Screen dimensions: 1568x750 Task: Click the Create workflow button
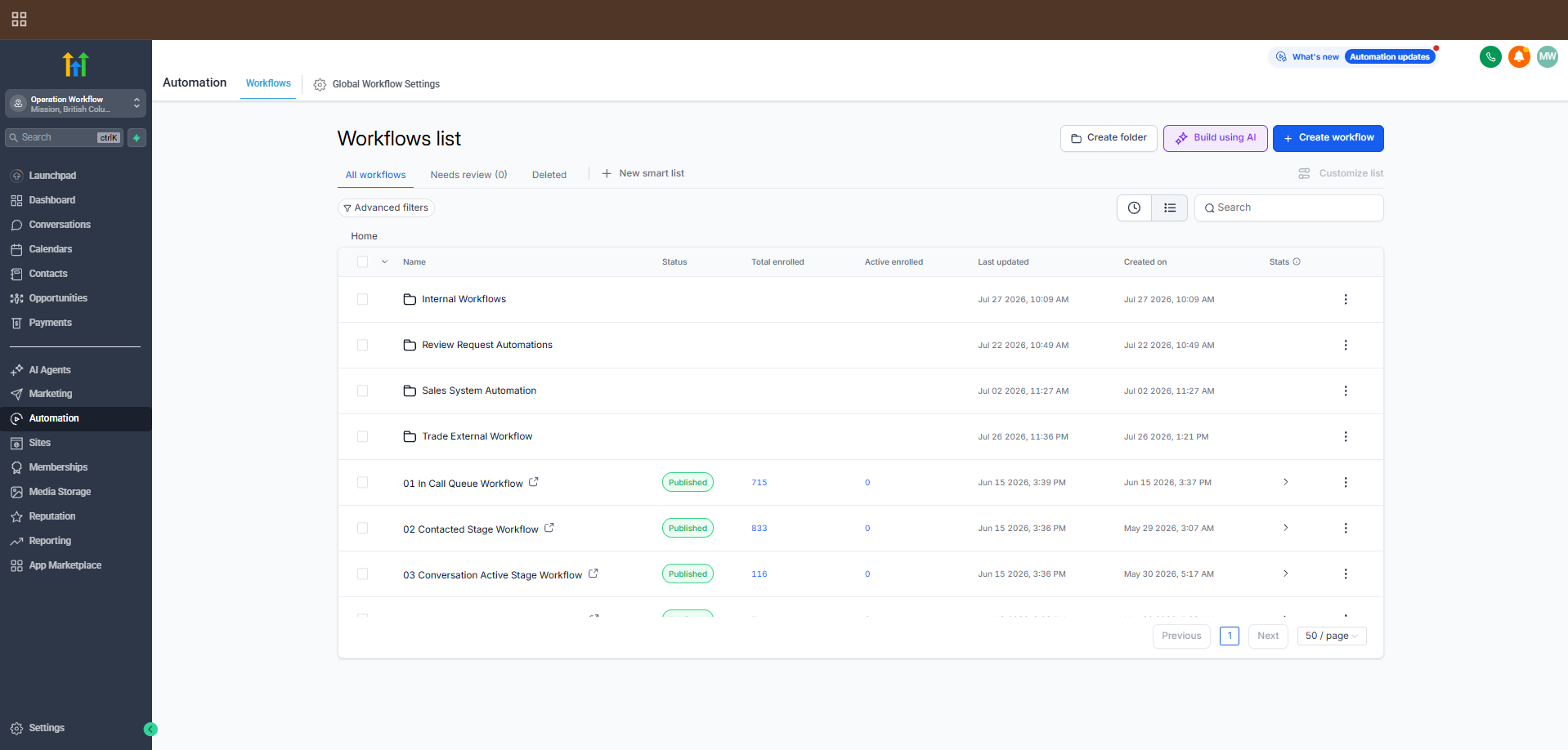[1328, 138]
